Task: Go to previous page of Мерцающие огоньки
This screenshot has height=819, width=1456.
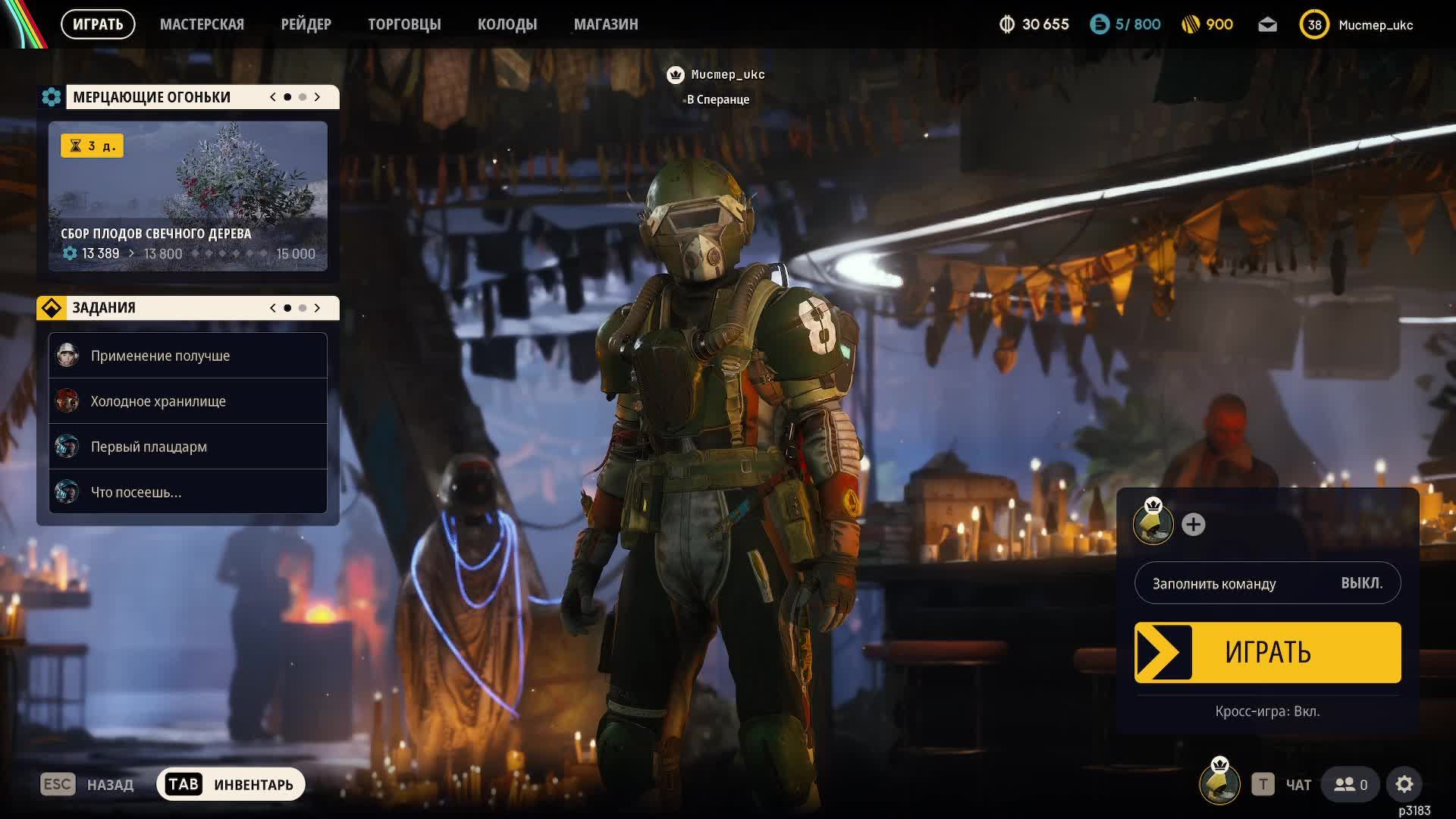Action: click(273, 97)
